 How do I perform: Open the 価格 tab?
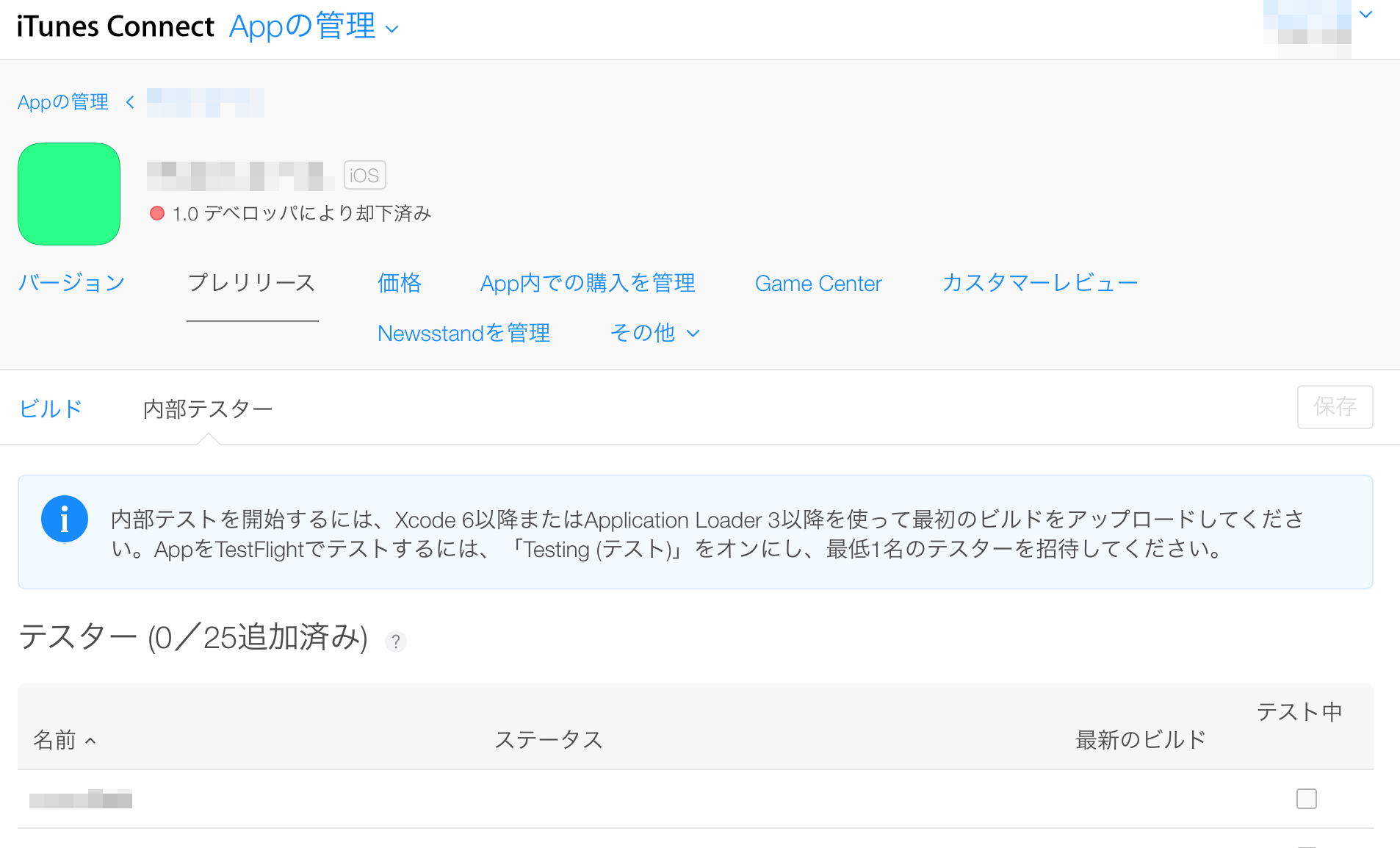click(x=400, y=283)
